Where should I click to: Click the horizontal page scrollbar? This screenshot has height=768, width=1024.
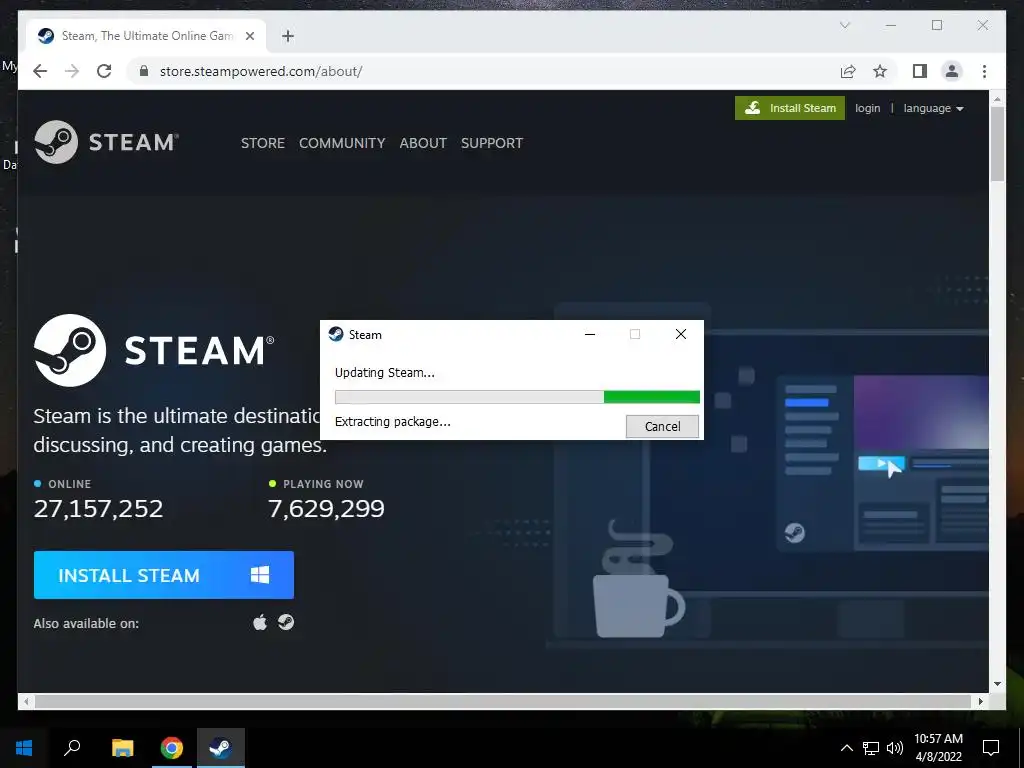pyautogui.click(x=503, y=701)
